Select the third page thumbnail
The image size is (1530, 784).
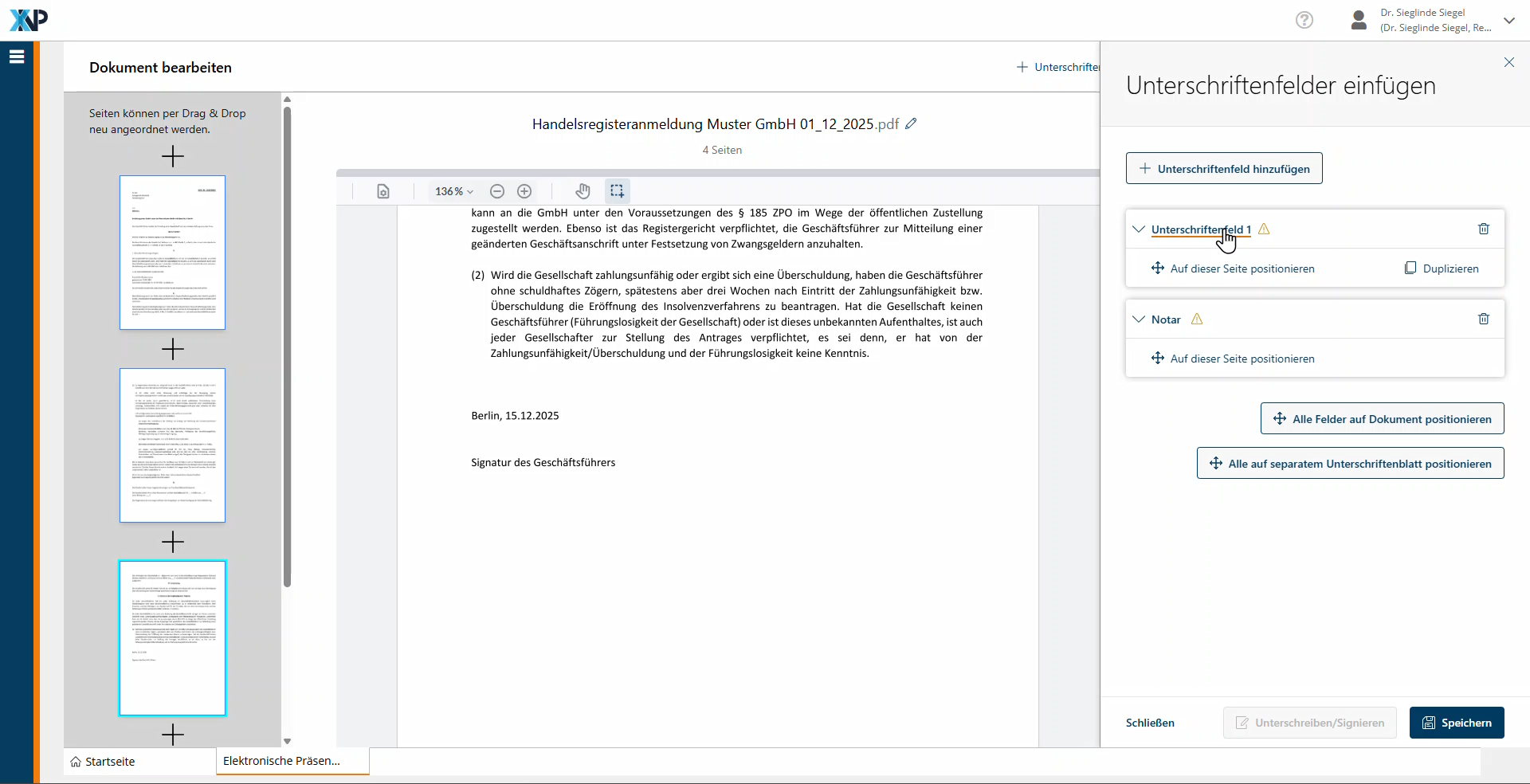coord(172,638)
